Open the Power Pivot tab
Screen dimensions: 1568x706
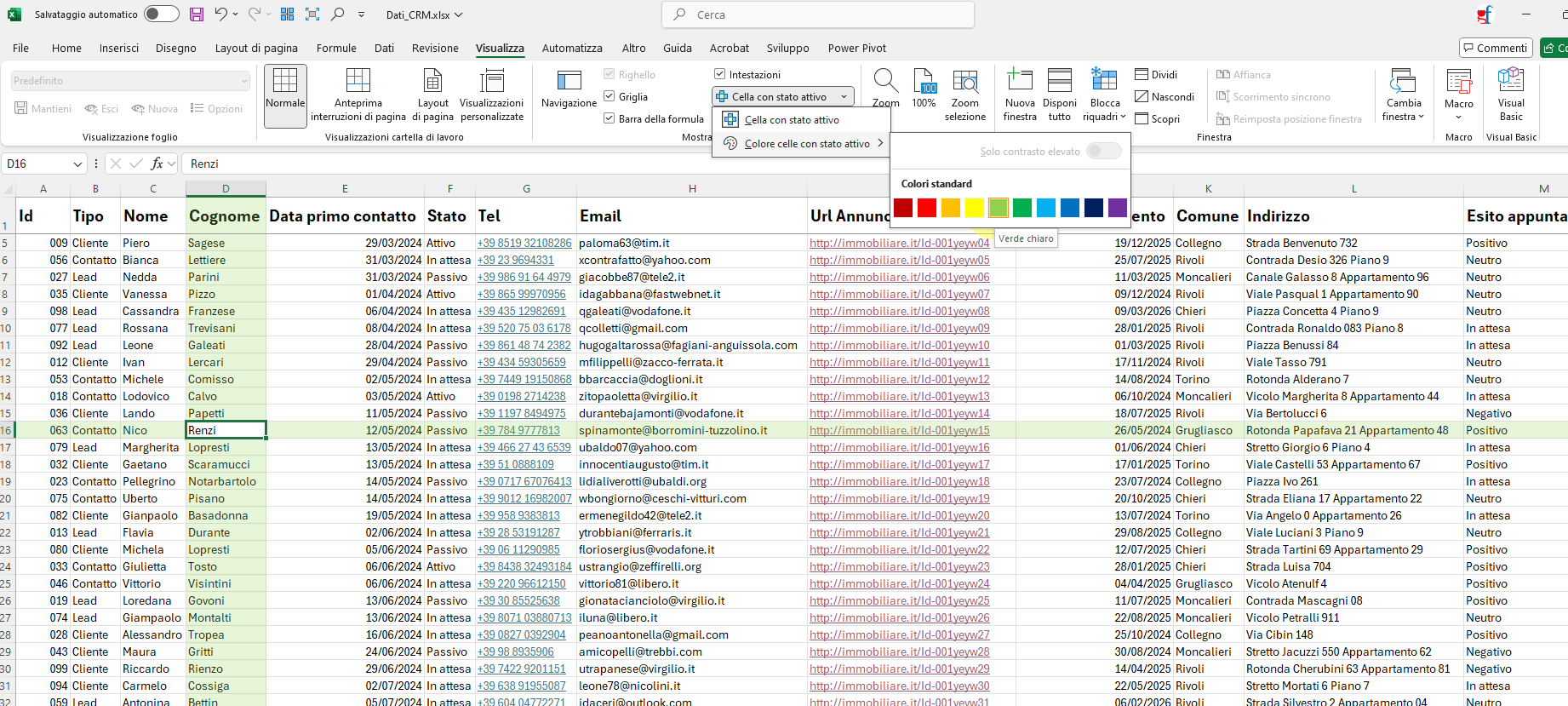click(x=857, y=49)
